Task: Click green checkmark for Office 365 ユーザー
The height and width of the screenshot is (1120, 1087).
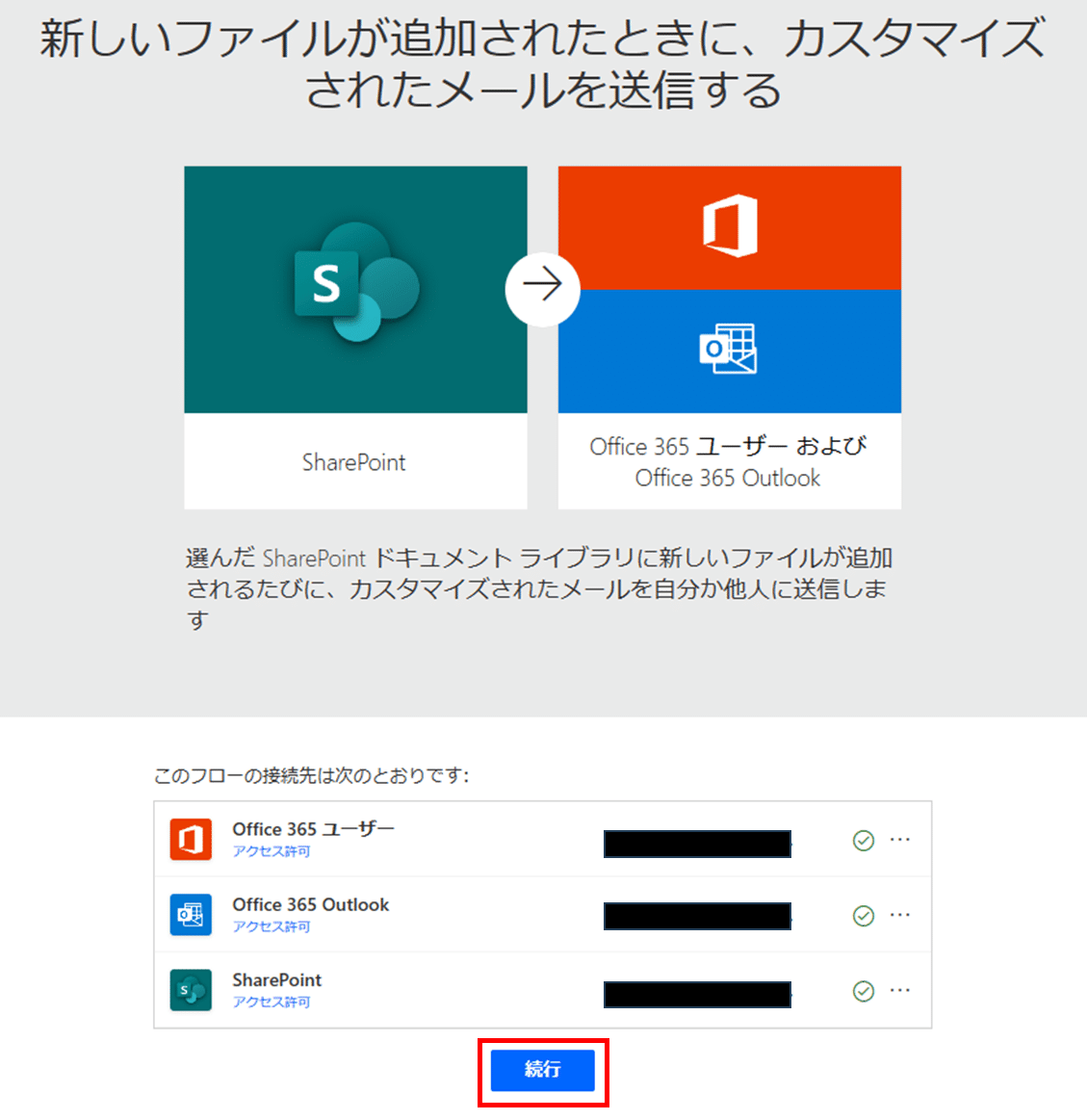Action: point(864,841)
